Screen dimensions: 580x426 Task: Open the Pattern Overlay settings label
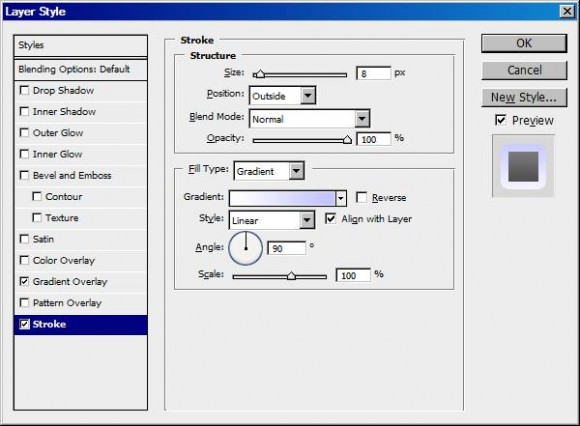(x=67, y=303)
